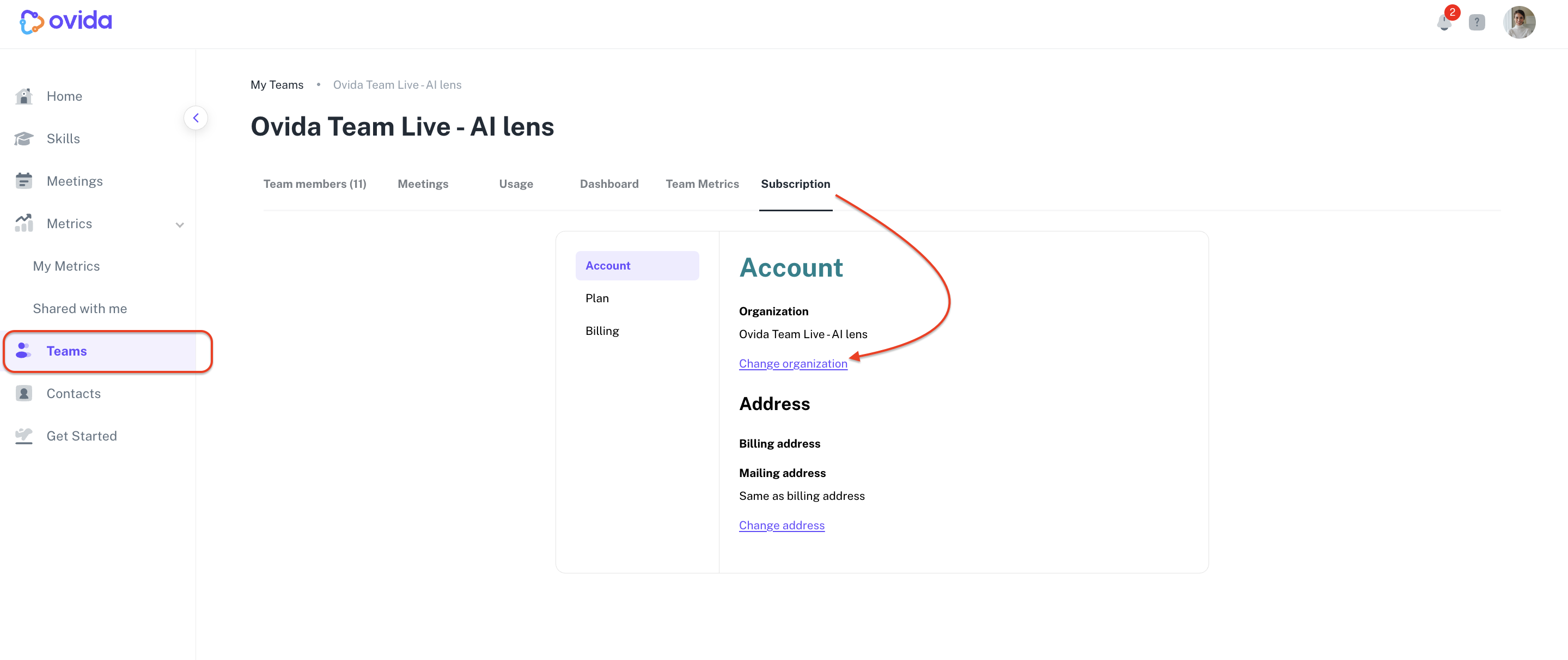Click the Change address link
The width and height of the screenshot is (1568, 660).
coord(782,525)
